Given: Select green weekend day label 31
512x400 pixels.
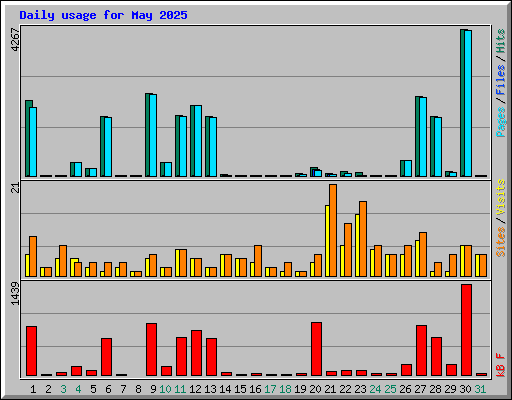Looking at the screenshot, I should (480, 389).
